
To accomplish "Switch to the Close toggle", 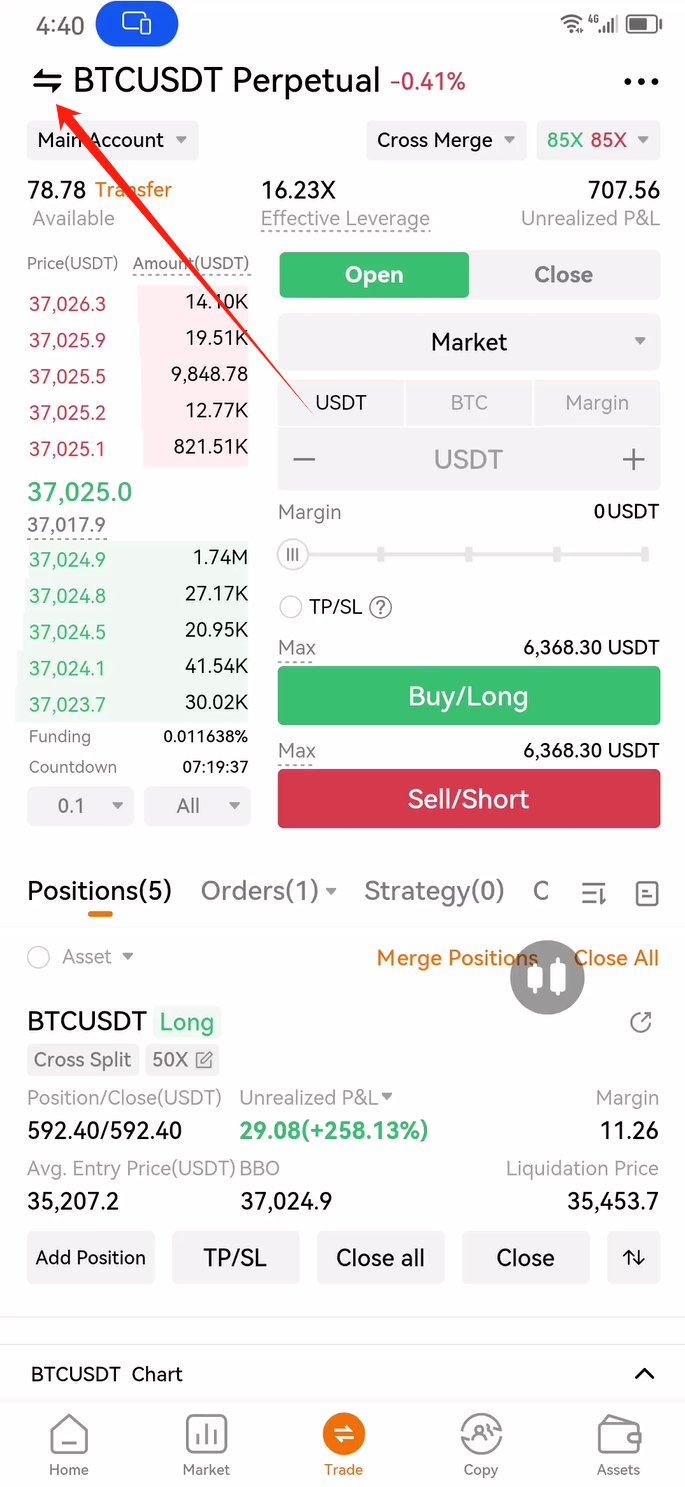I will coord(564,275).
